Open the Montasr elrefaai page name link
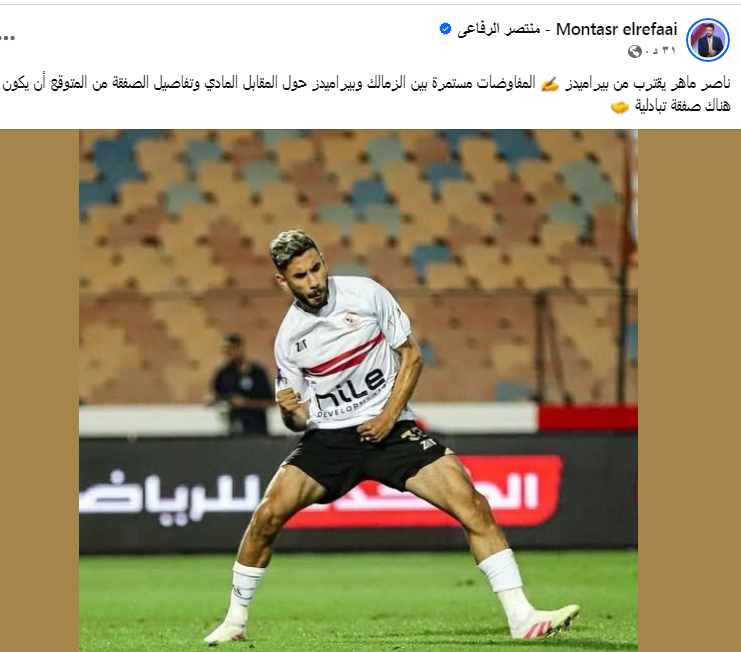 click(616, 29)
